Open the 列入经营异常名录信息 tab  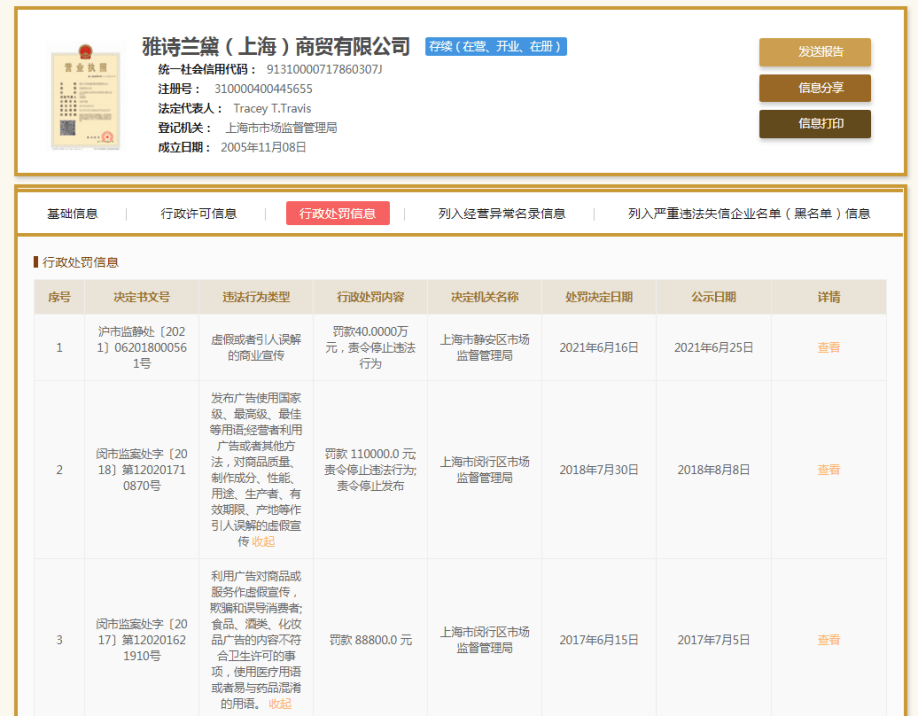(x=501, y=213)
